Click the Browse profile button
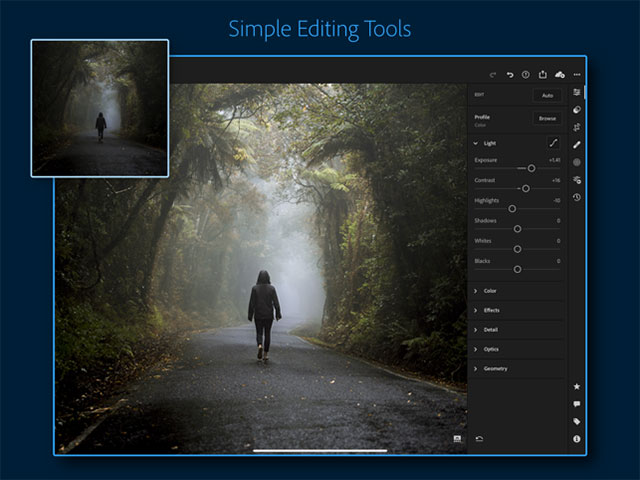Image resolution: width=640 pixels, height=480 pixels. (x=547, y=118)
